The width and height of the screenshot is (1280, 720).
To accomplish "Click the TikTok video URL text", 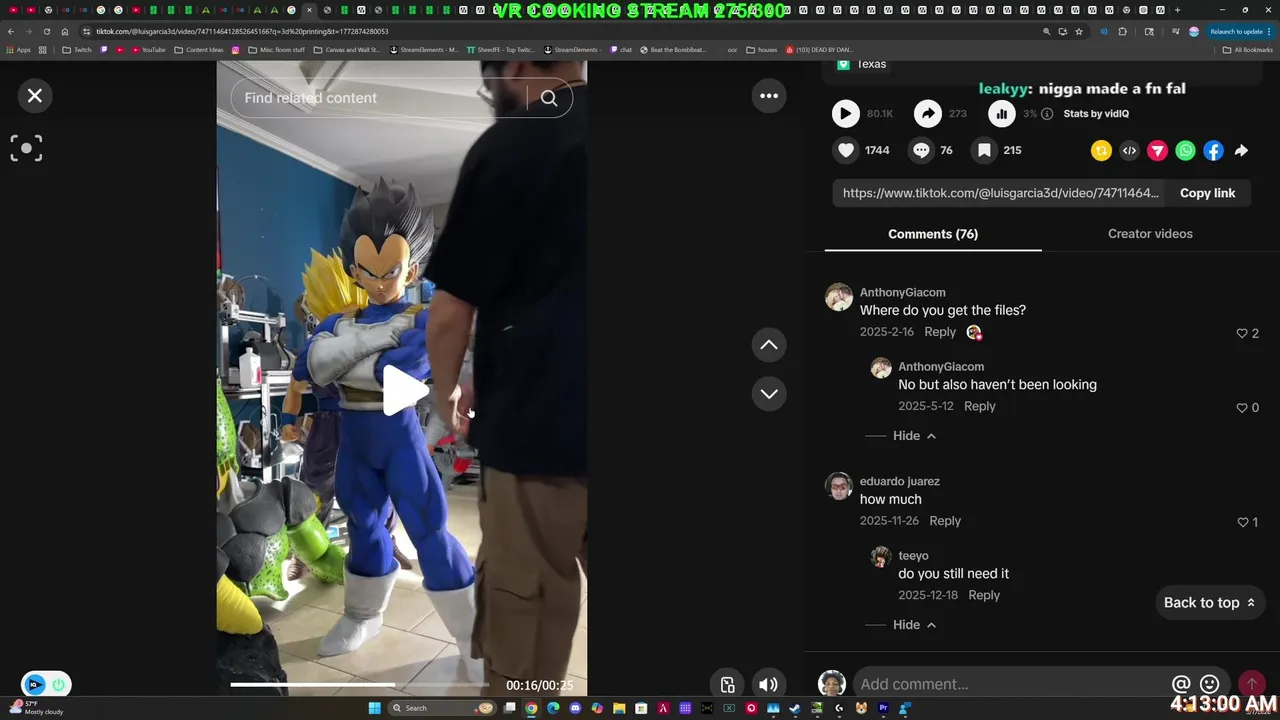I will click(1001, 193).
